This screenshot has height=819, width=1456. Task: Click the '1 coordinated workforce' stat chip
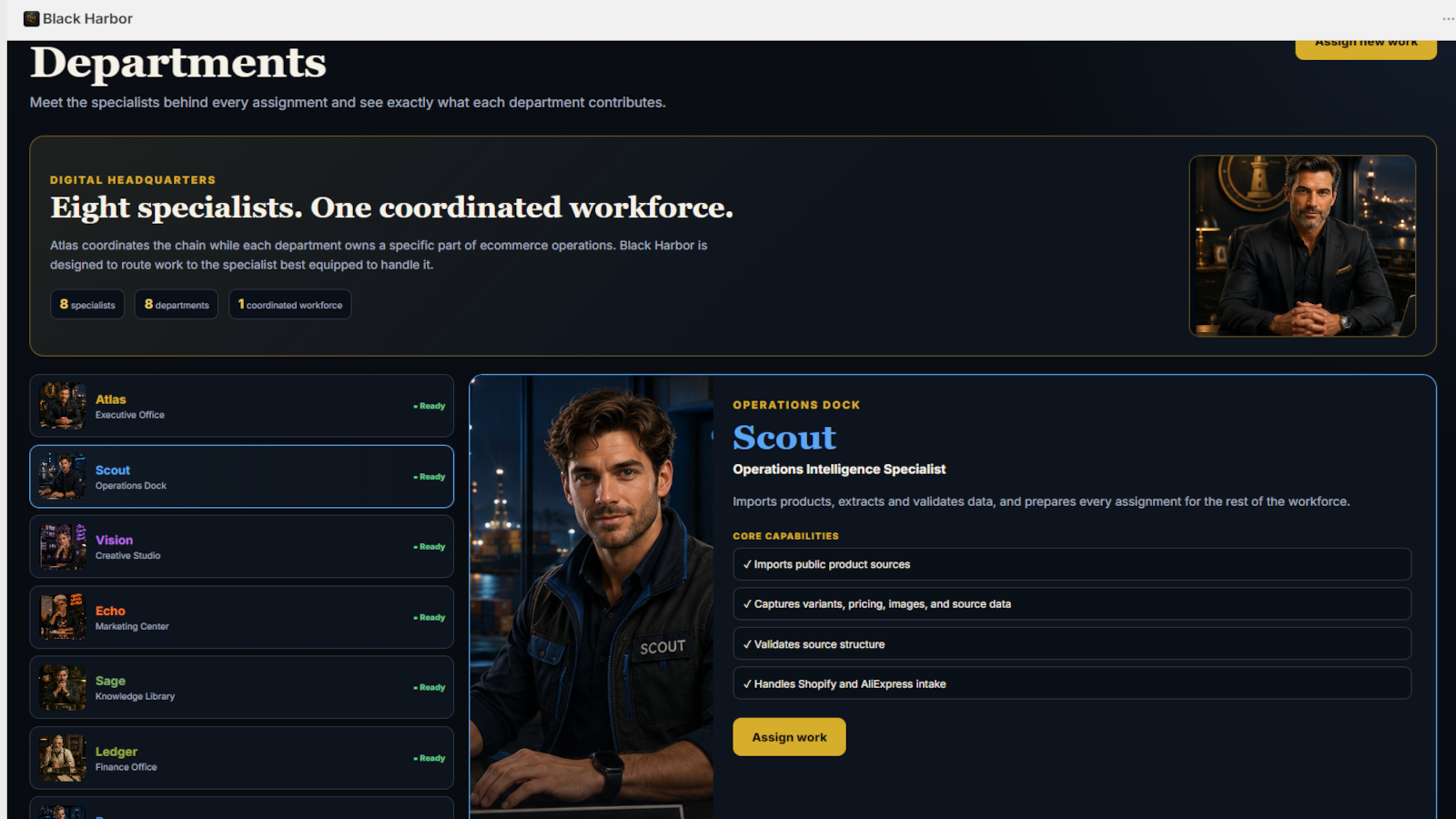coord(290,304)
